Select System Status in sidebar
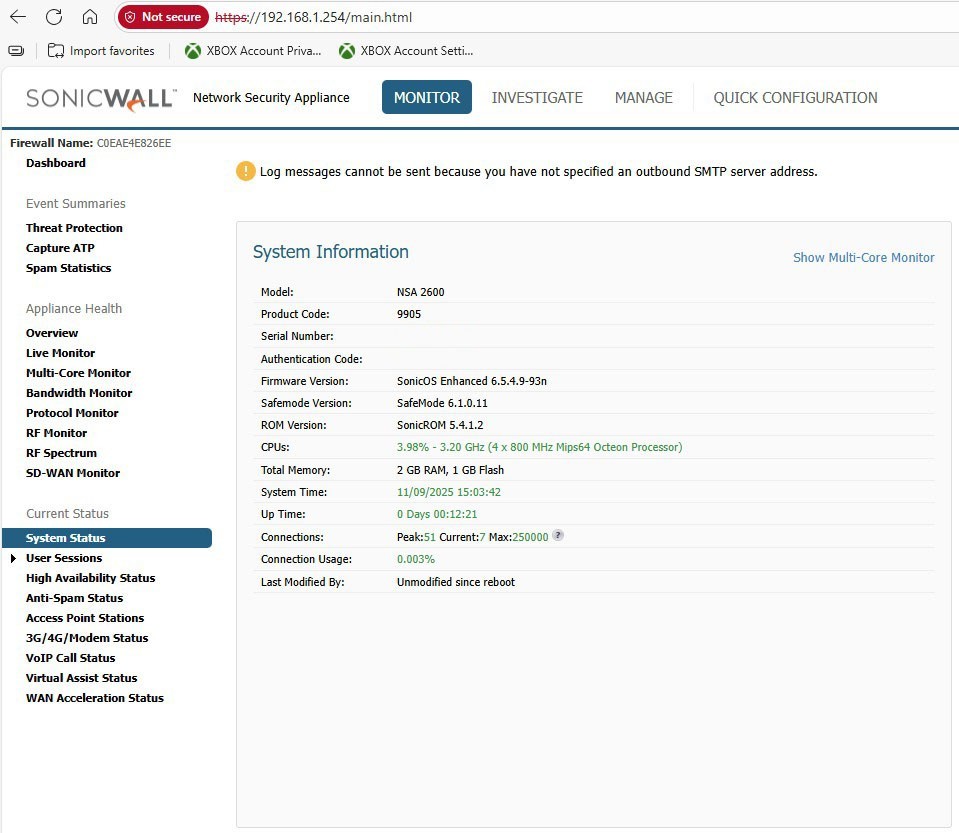 click(107, 538)
